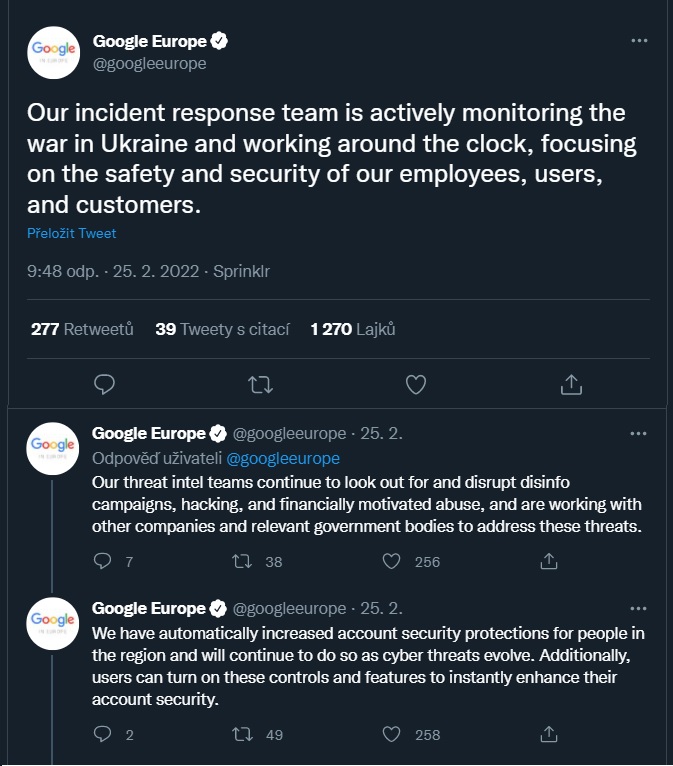Open more options on the threat intel tweet
This screenshot has width=673, height=766.
pos(638,433)
